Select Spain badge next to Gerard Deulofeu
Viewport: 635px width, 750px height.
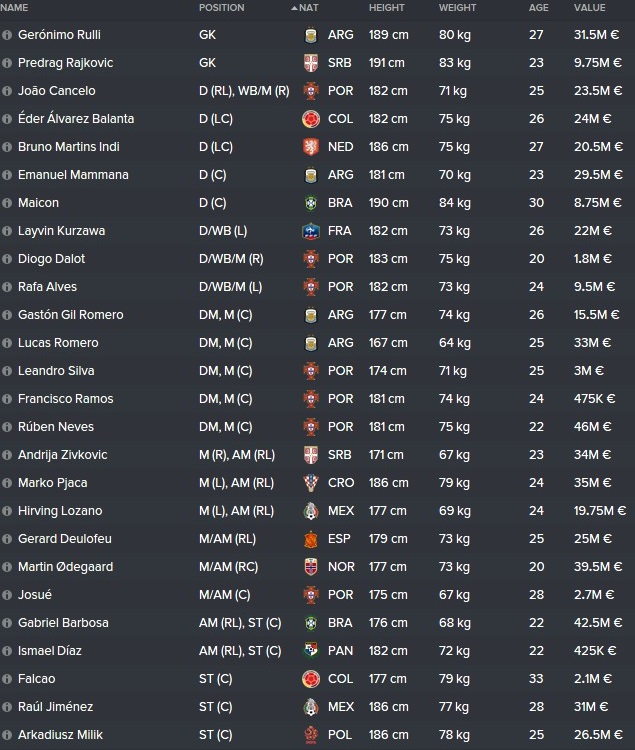311,539
